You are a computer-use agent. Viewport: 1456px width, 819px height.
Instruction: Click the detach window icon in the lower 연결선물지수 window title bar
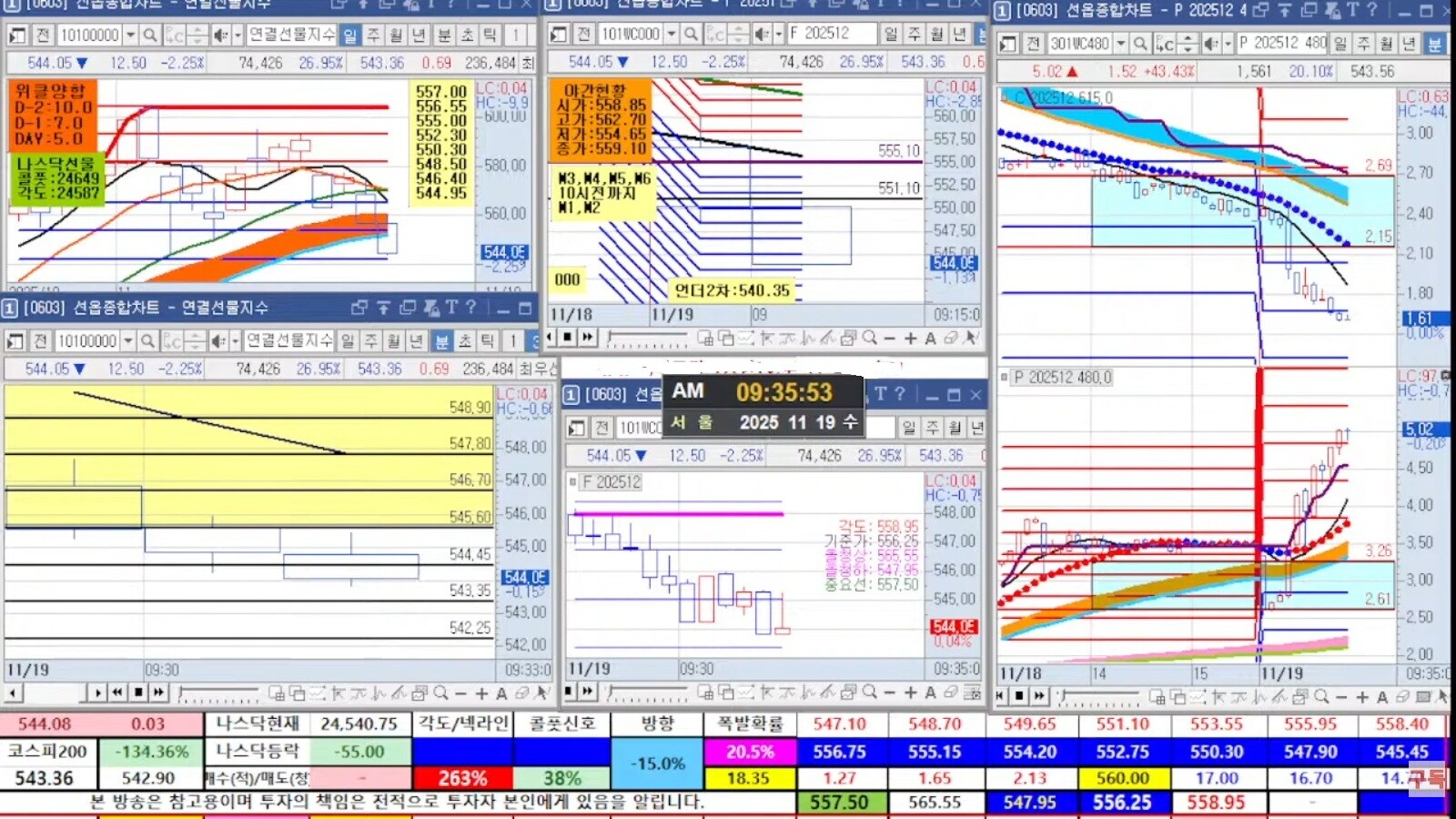(x=359, y=308)
